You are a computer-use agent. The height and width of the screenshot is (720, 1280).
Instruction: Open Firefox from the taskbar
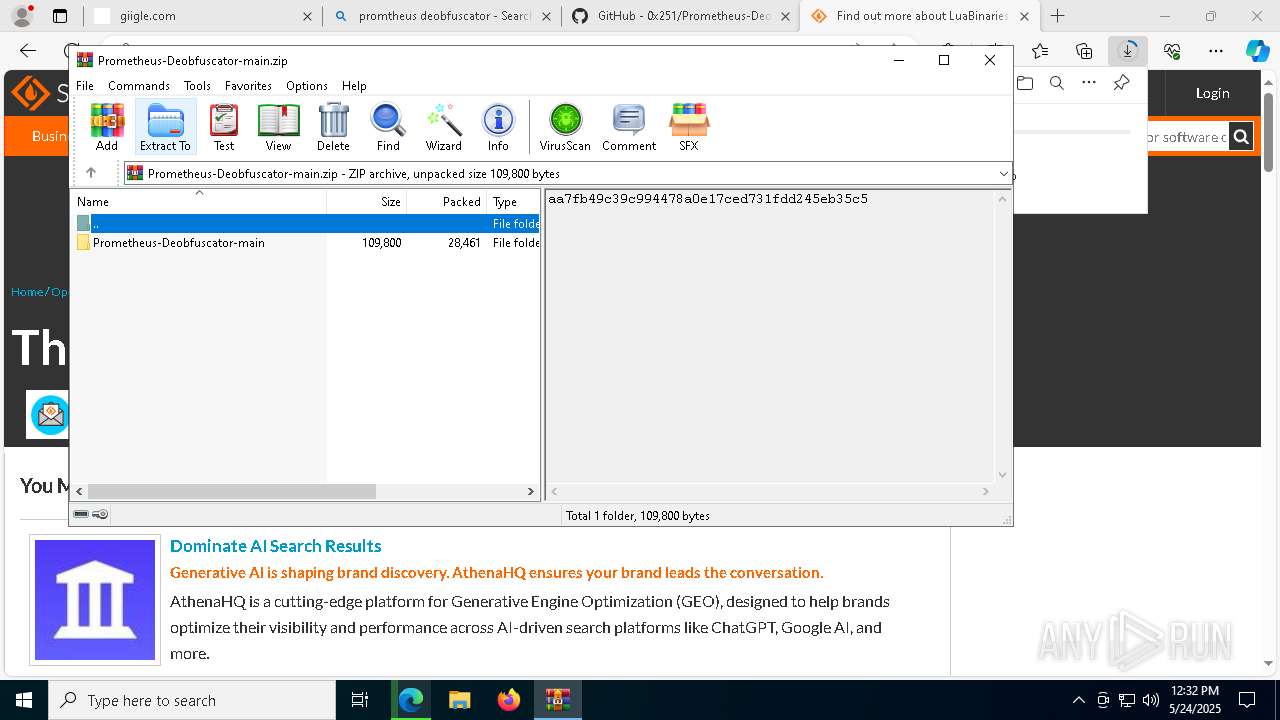(x=509, y=700)
